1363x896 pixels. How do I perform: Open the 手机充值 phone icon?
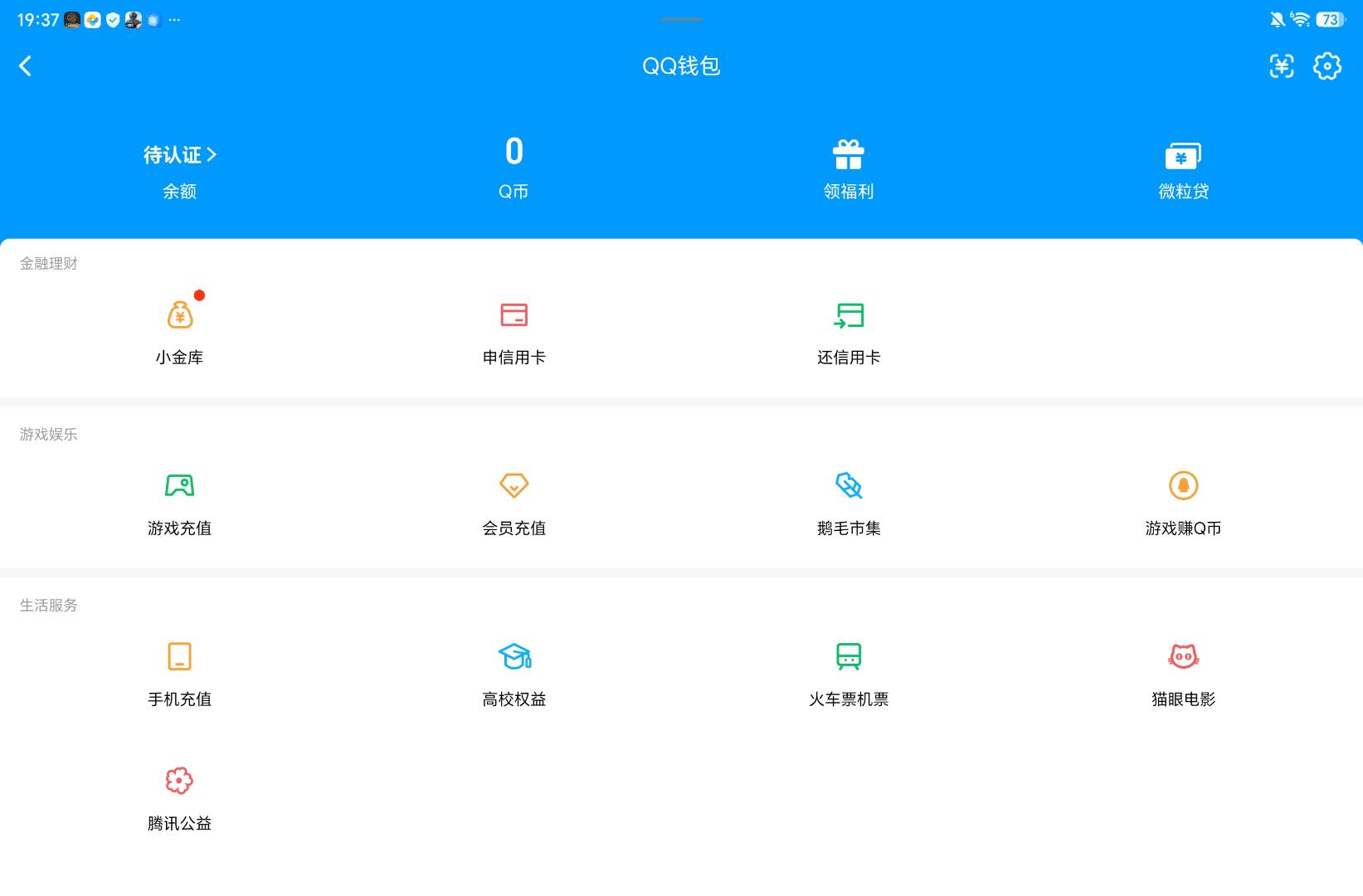click(x=179, y=656)
